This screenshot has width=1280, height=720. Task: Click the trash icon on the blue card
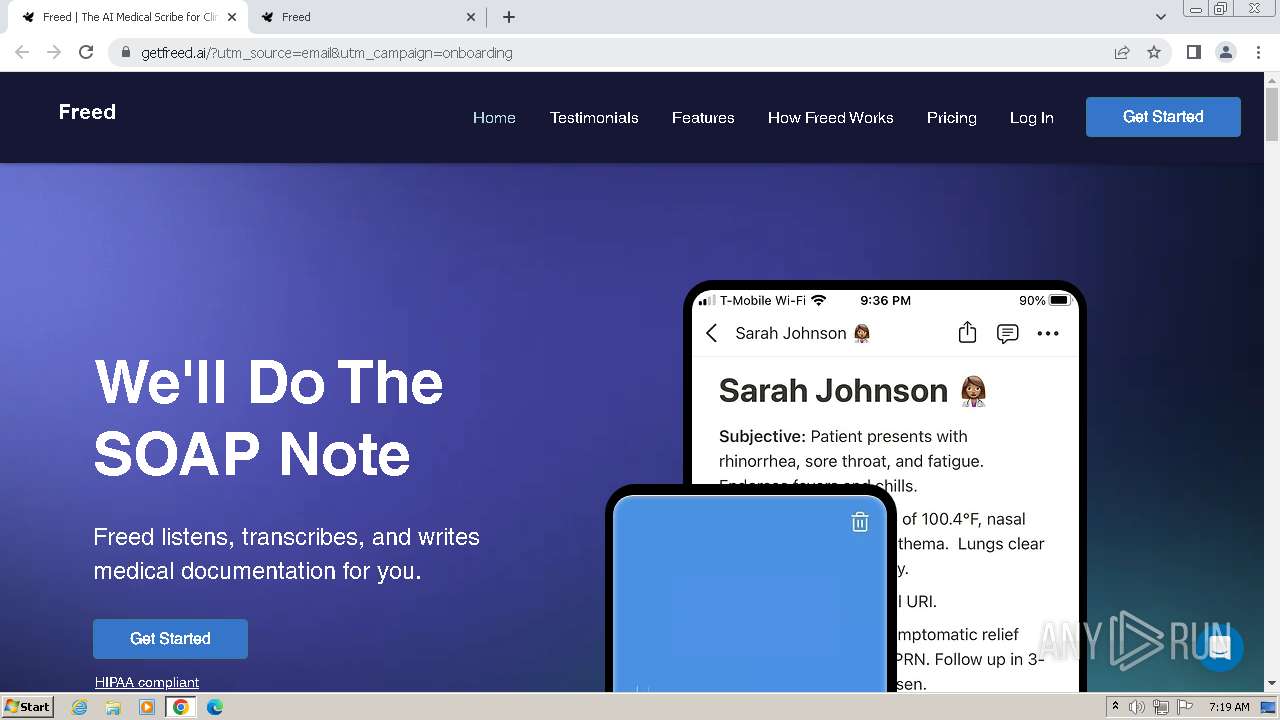pyautogui.click(x=860, y=522)
